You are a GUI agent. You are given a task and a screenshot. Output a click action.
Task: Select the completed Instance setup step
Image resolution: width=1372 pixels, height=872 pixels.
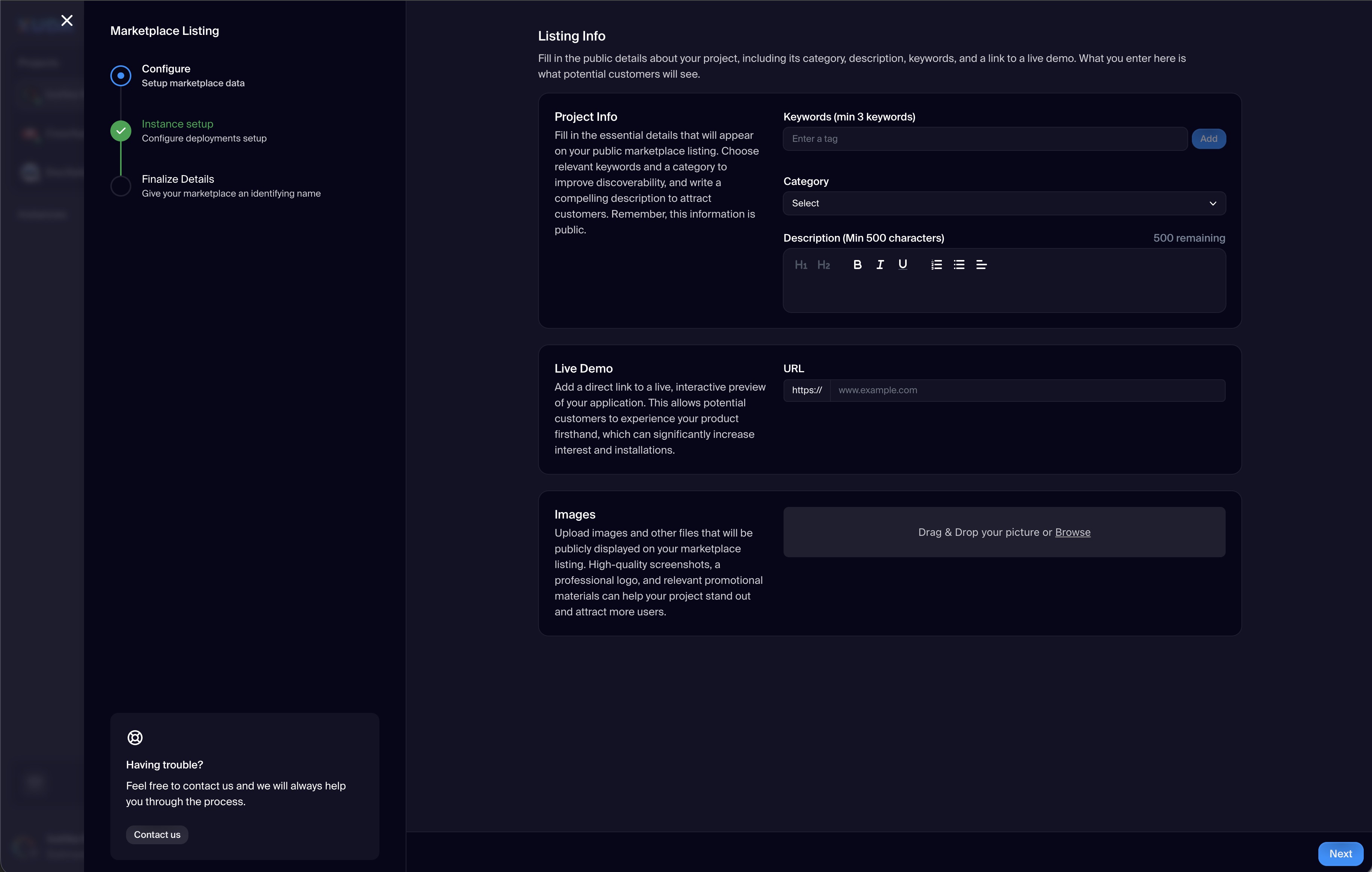pos(121,131)
